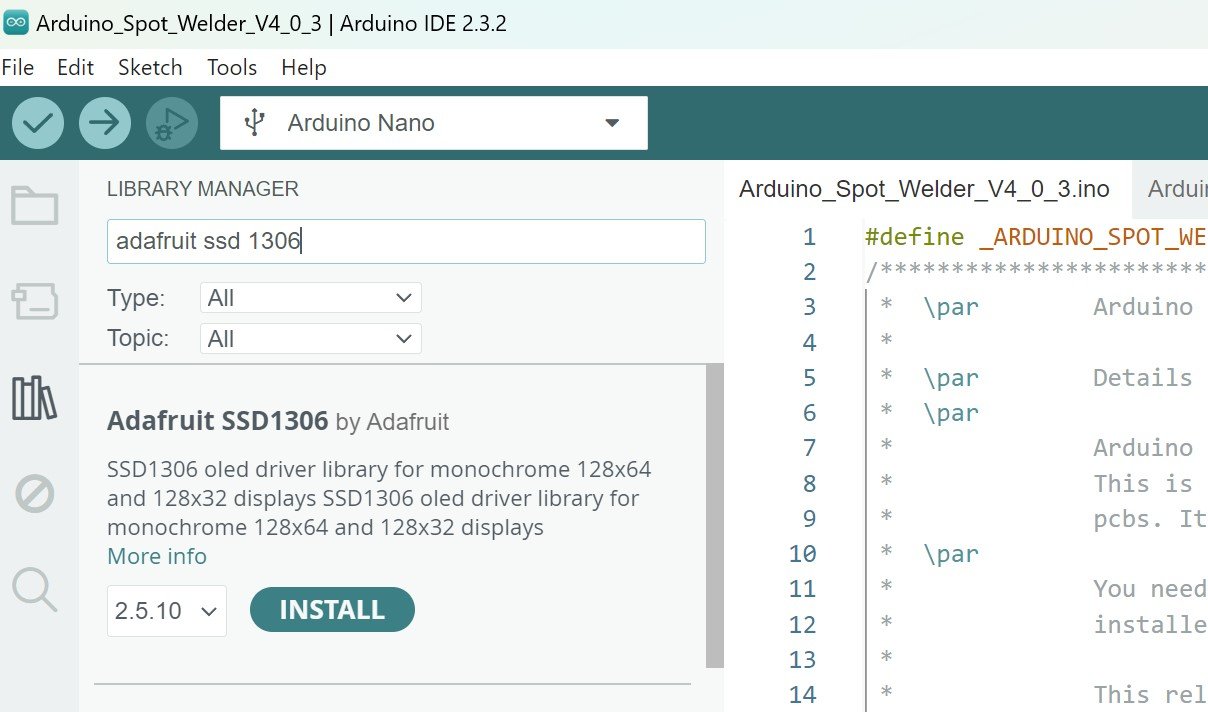Open the Search sidebar magnifier icon
The width and height of the screenshot is (1208, 712).
click(x=35, y=589)
